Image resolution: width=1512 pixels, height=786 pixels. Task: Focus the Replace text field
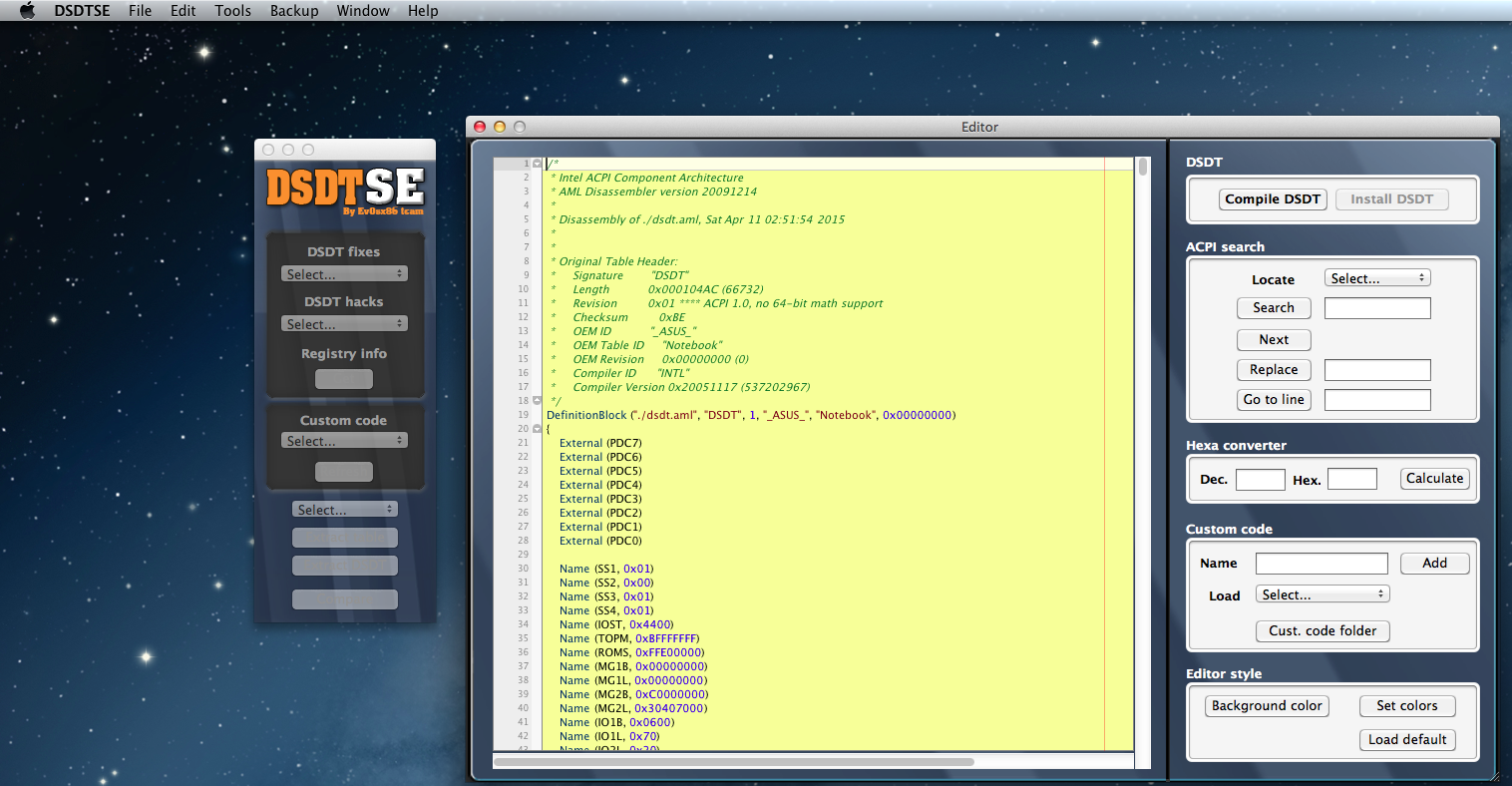tap(1377, 370)
